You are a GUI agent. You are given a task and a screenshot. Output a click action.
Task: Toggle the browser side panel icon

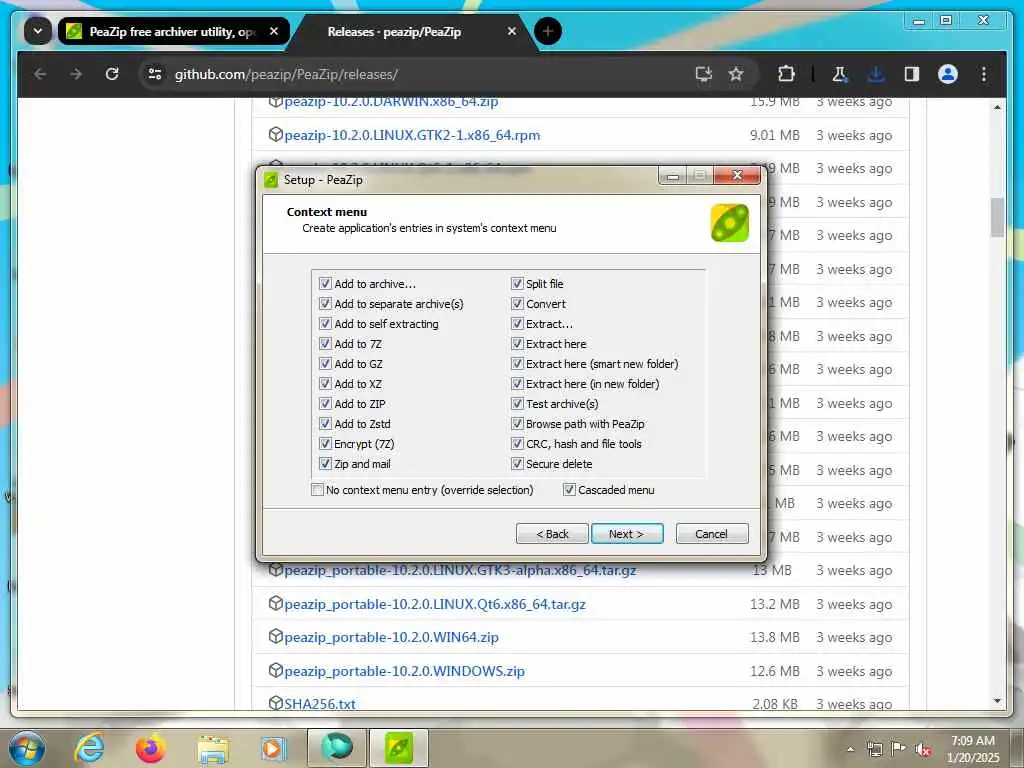pyautogui.click(x=912, y=74)
